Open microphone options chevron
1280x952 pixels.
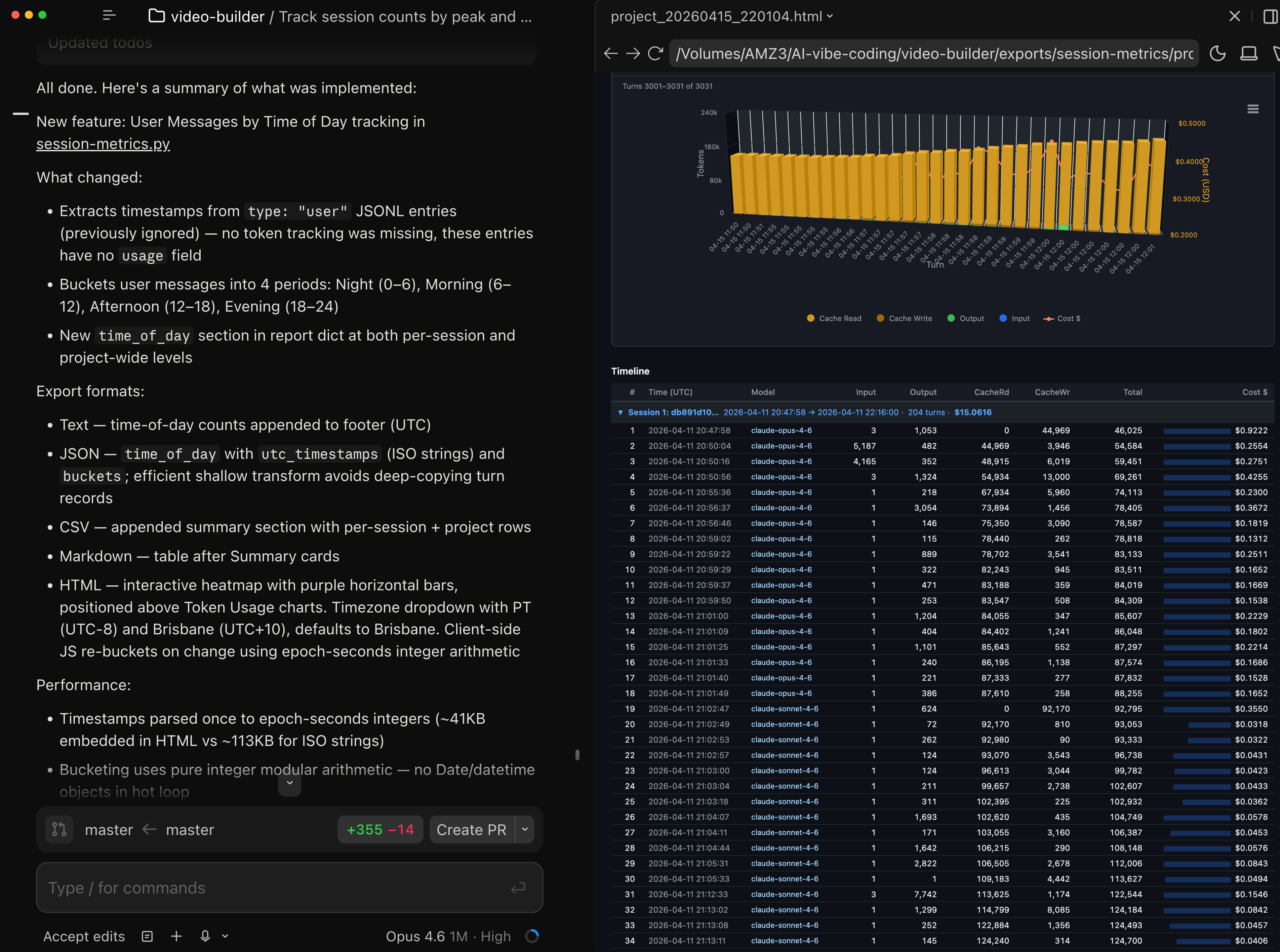(225, 936)
